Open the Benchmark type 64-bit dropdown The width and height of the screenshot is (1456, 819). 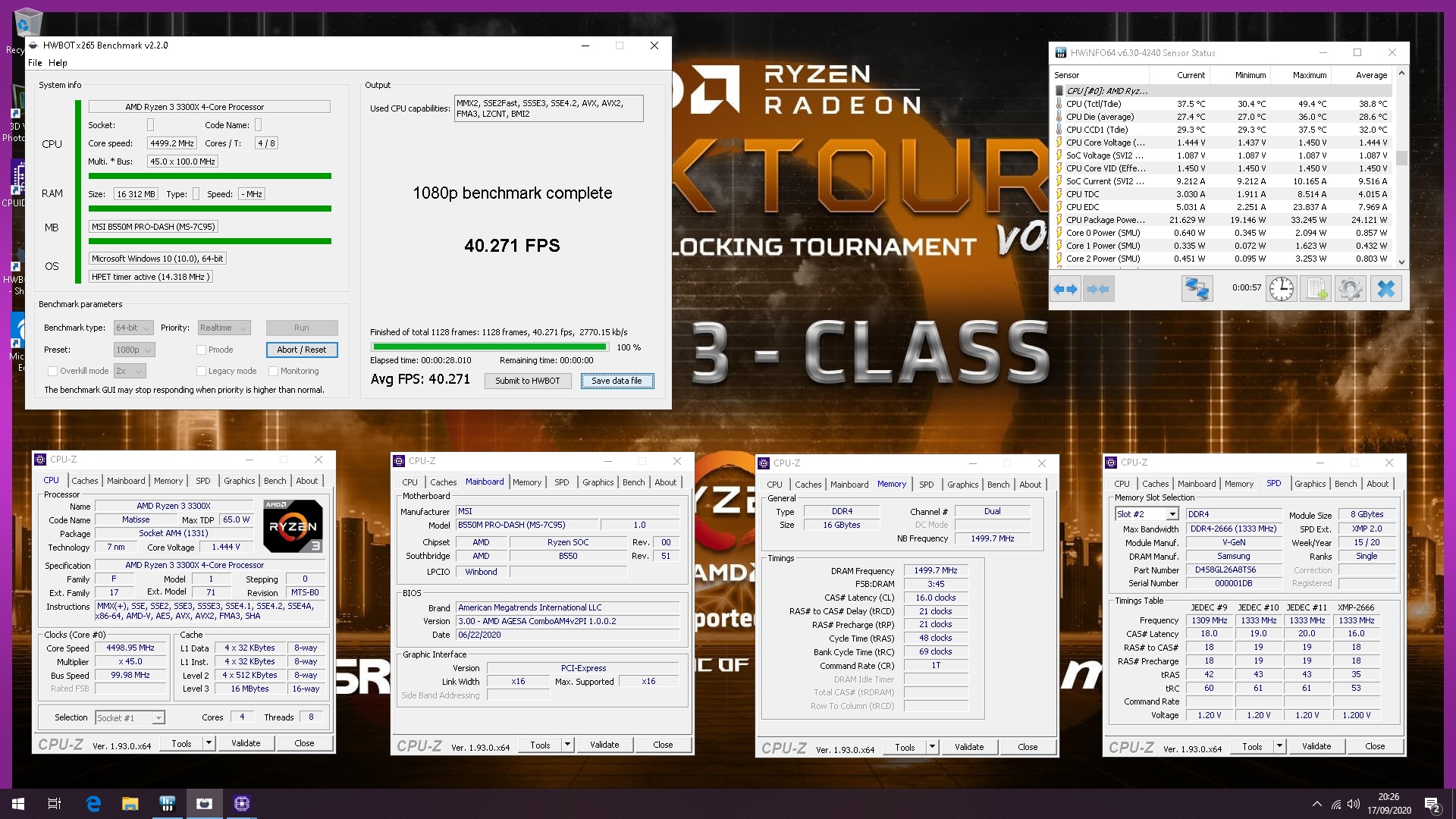coord(133,328)
